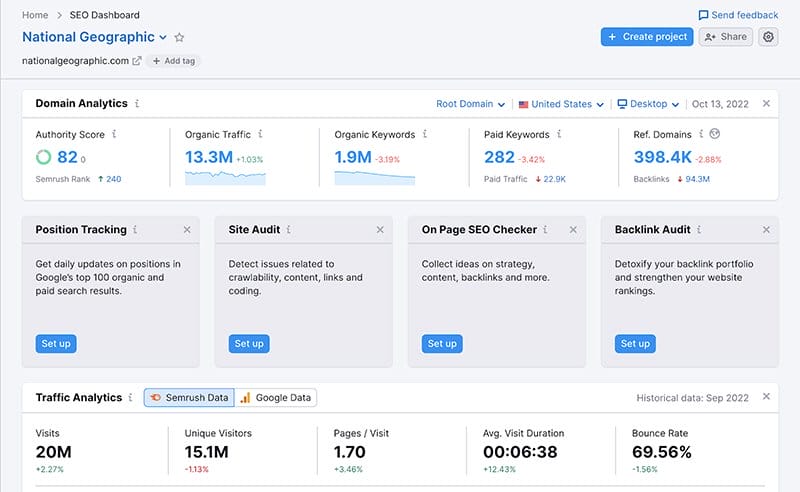Open the project settings gear
800x492 pixels.
(768, 37)
